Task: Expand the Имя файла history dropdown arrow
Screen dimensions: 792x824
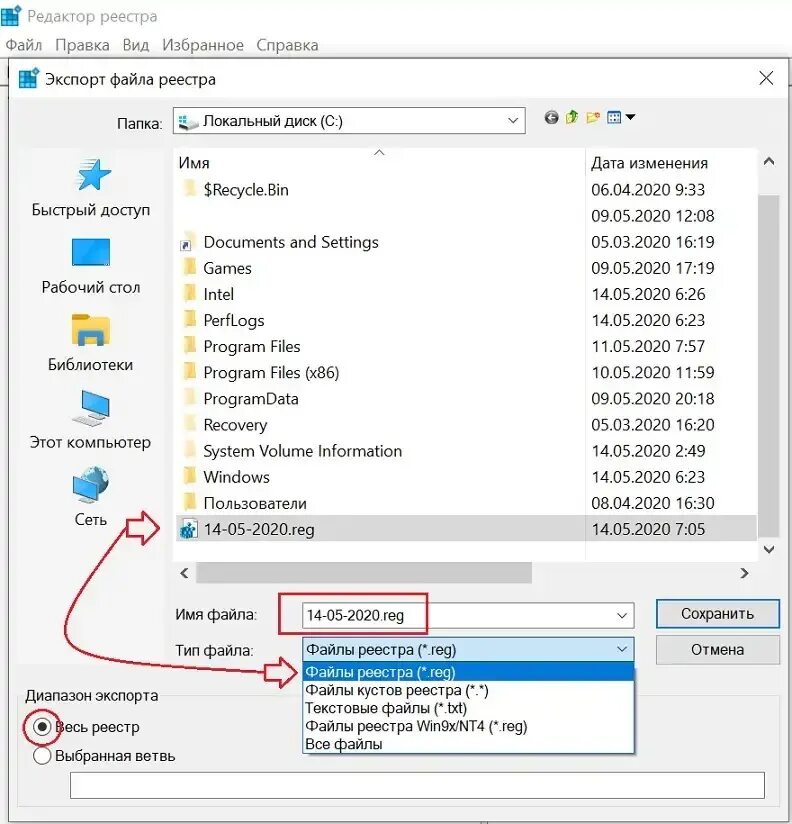Action: pyautogui.click(x=622, y=615)
